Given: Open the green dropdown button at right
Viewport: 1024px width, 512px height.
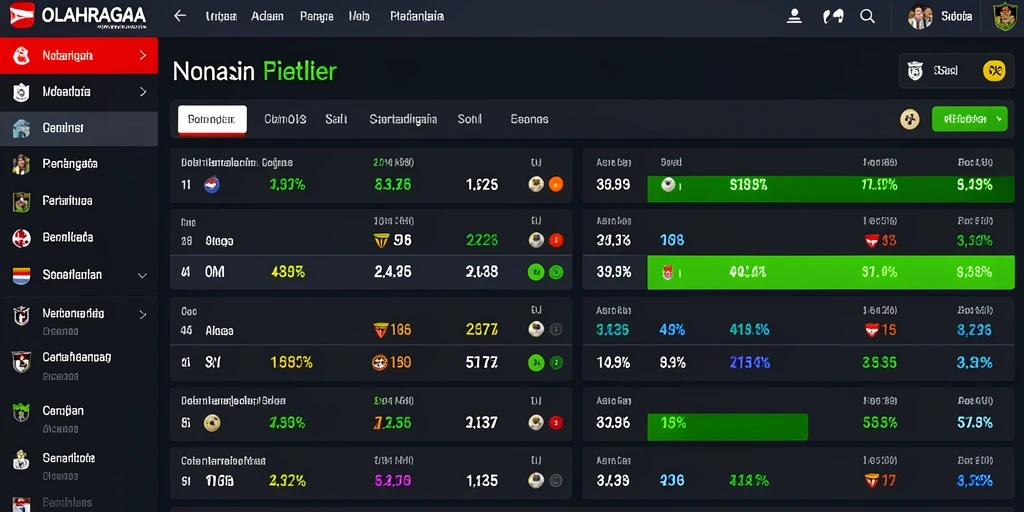Looking at the screenshot, I should coord(969,119).
